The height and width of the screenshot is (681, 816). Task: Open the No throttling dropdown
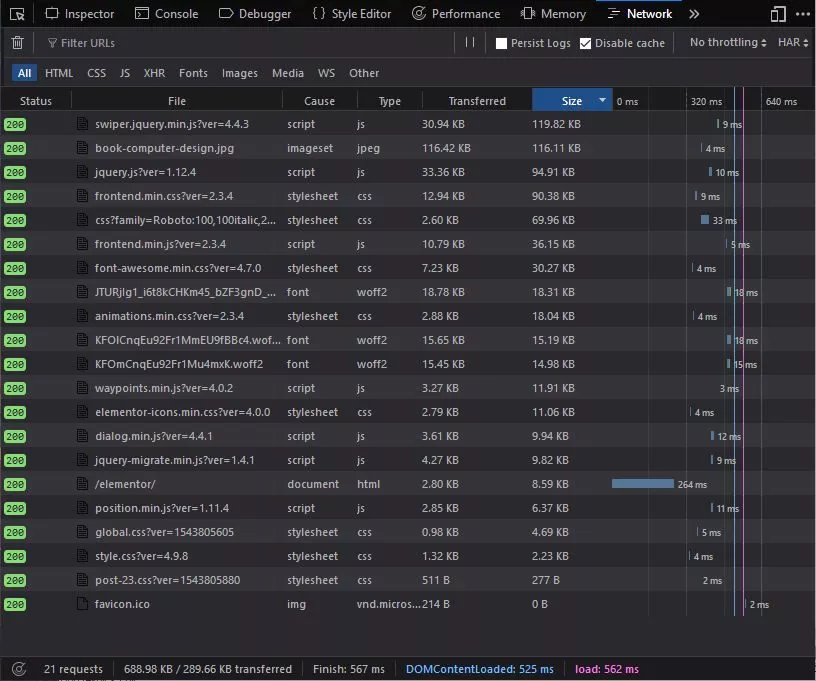pyautogui.click(x=728, y=43)
